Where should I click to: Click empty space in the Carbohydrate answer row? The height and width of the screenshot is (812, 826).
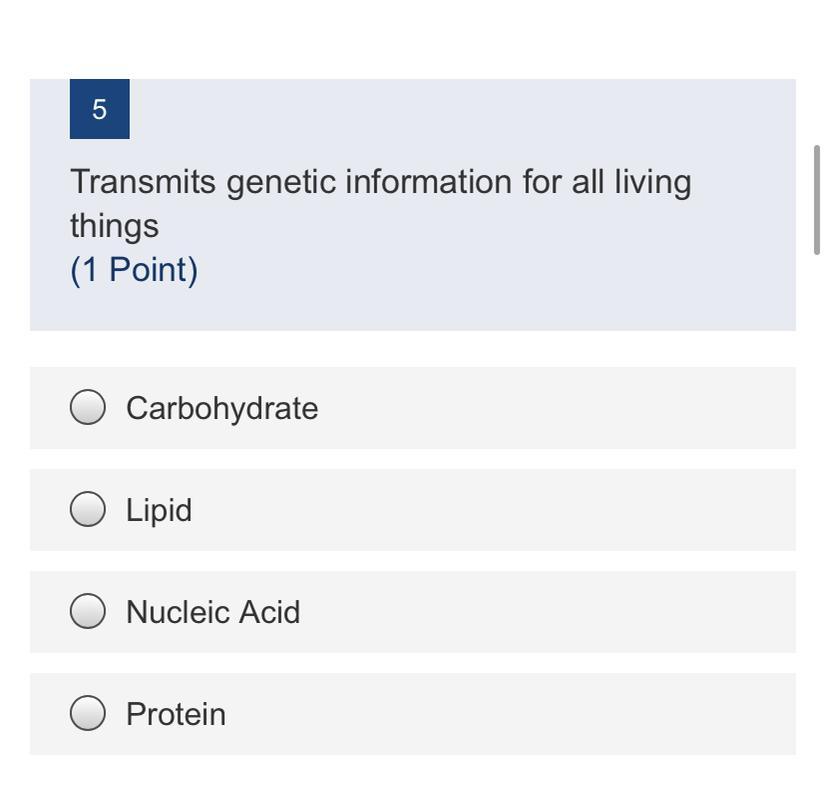tap(560, 408)
